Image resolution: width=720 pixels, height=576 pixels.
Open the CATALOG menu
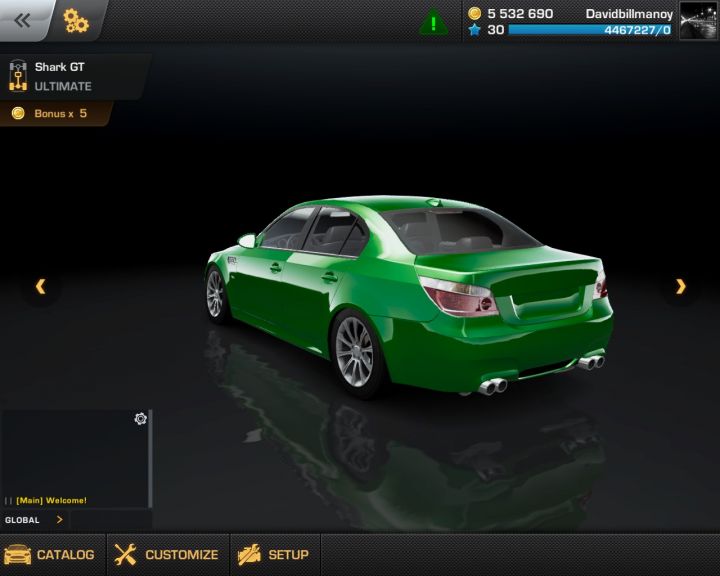[x=52, y=555]
